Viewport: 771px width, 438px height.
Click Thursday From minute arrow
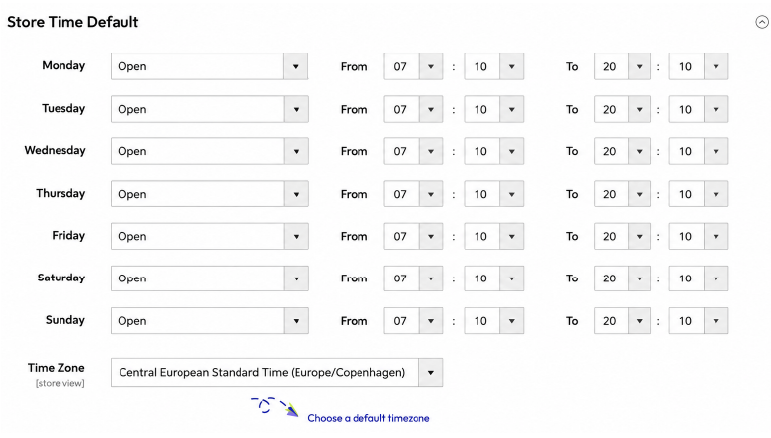click(511, 194)
